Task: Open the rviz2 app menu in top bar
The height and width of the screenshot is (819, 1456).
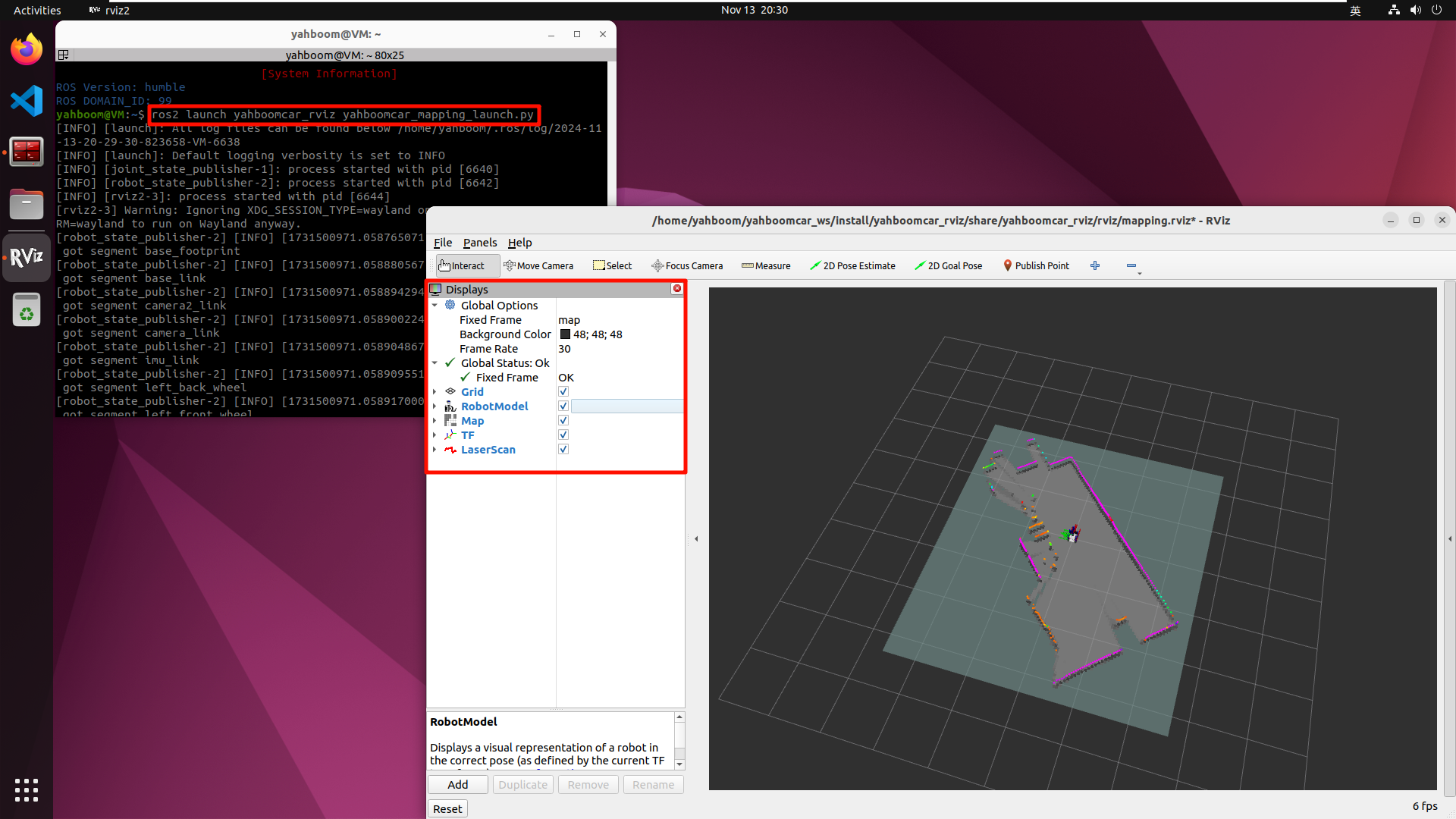Action: 109,10
